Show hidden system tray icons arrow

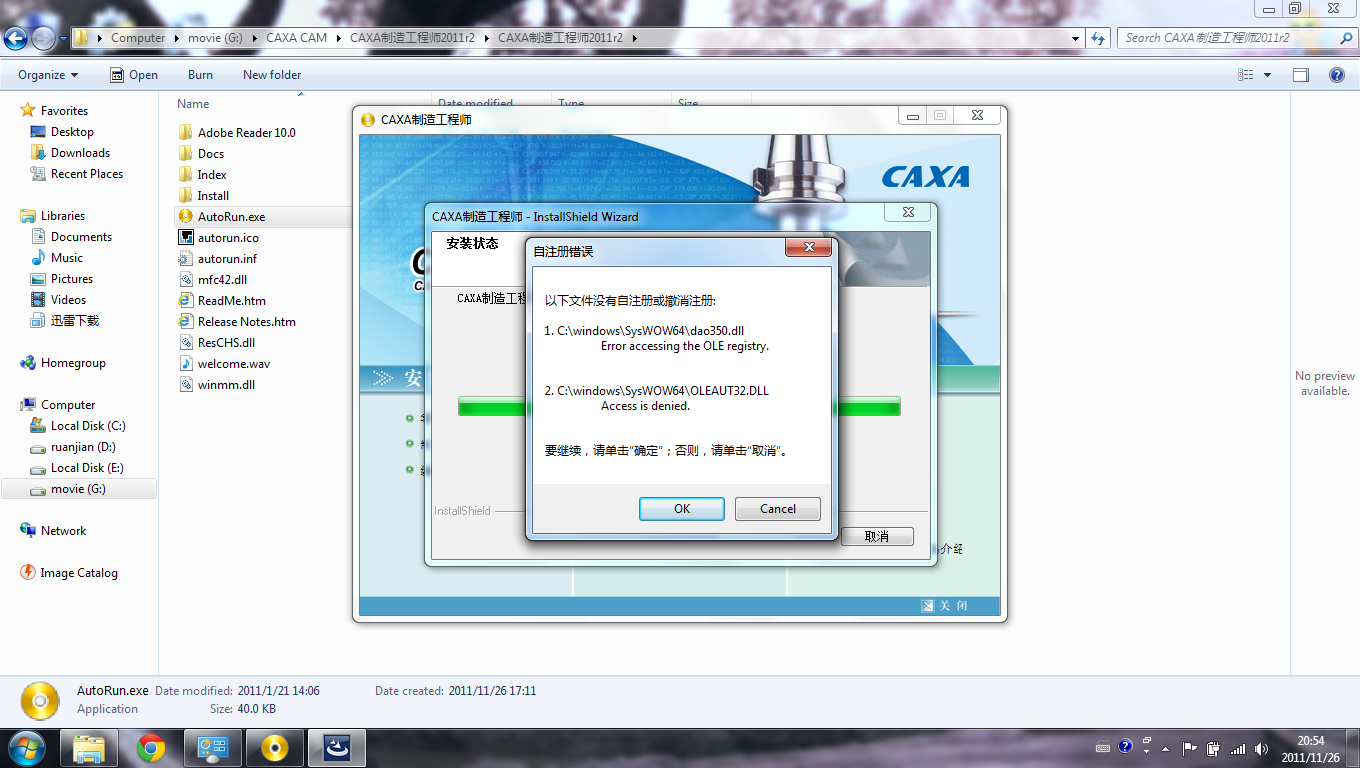pyautogui.click(x=1166, y=748)
